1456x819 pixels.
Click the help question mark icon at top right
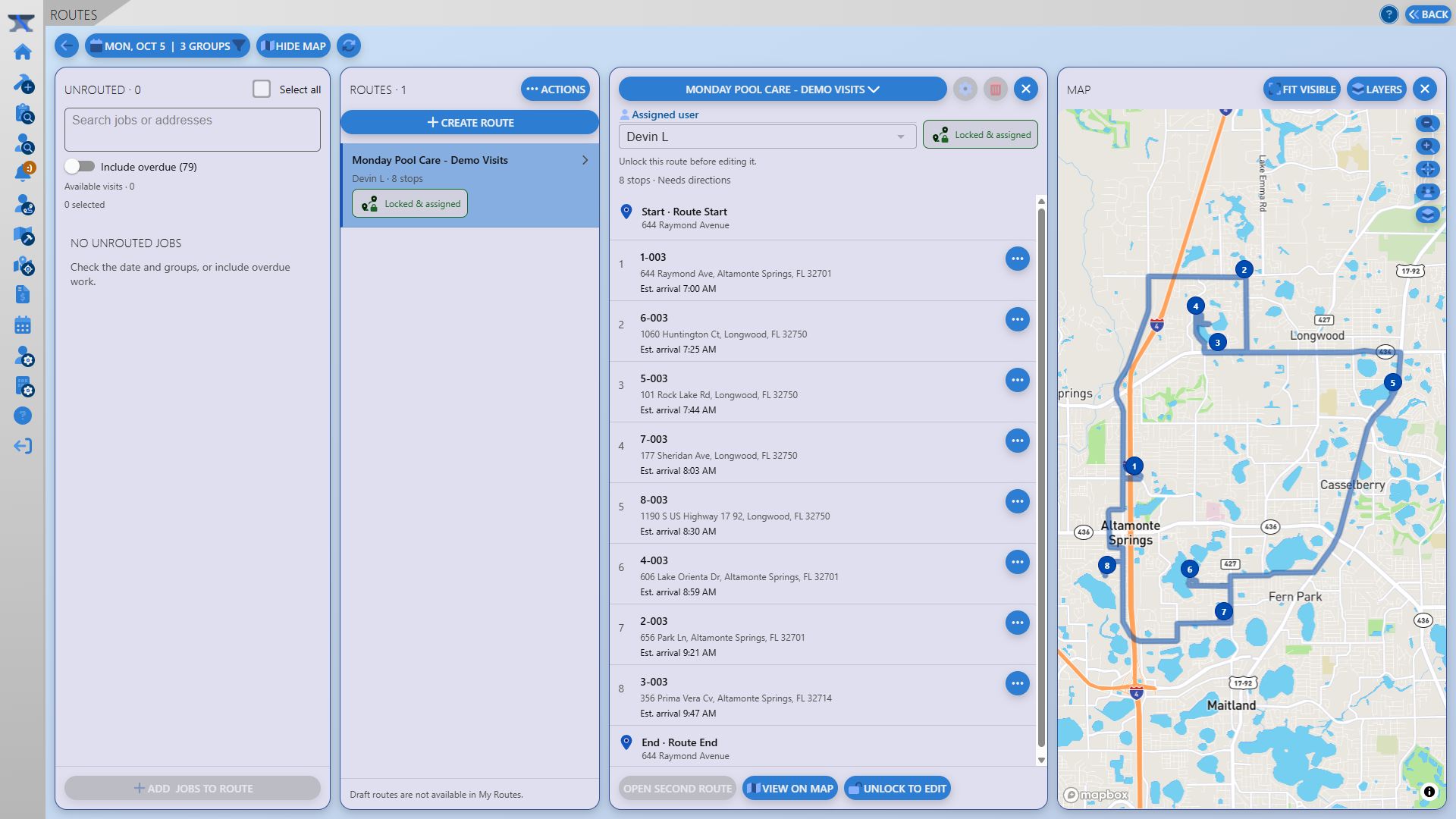pyautogui.click(x=1389, y=14)
